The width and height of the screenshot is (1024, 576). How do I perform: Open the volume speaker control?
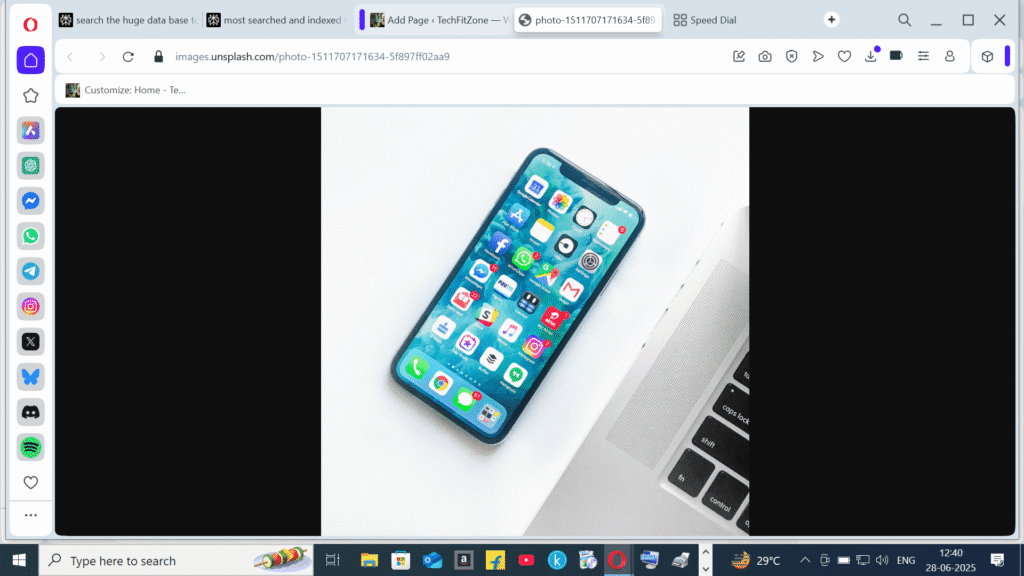click(x=882, y=560)
